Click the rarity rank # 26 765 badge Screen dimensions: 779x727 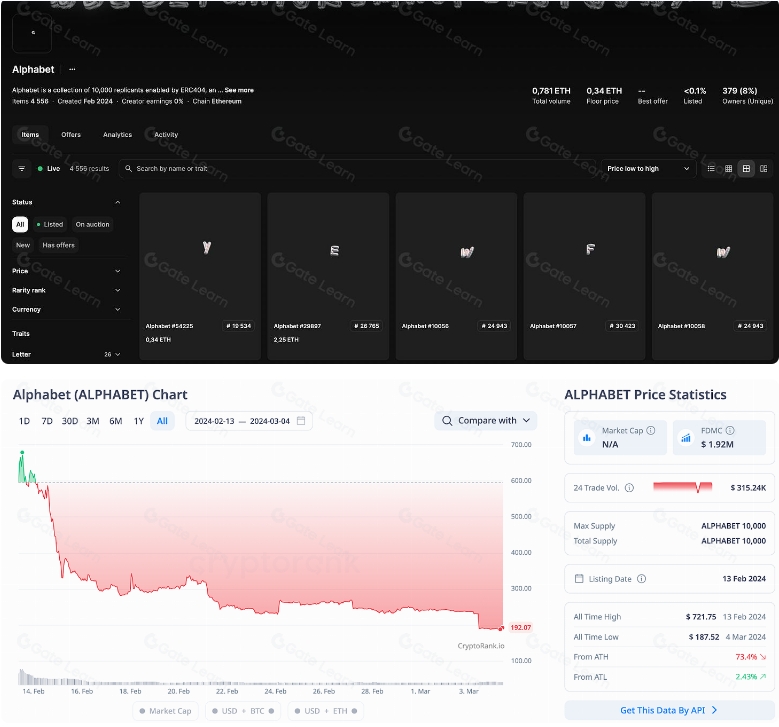click(367, 326)
